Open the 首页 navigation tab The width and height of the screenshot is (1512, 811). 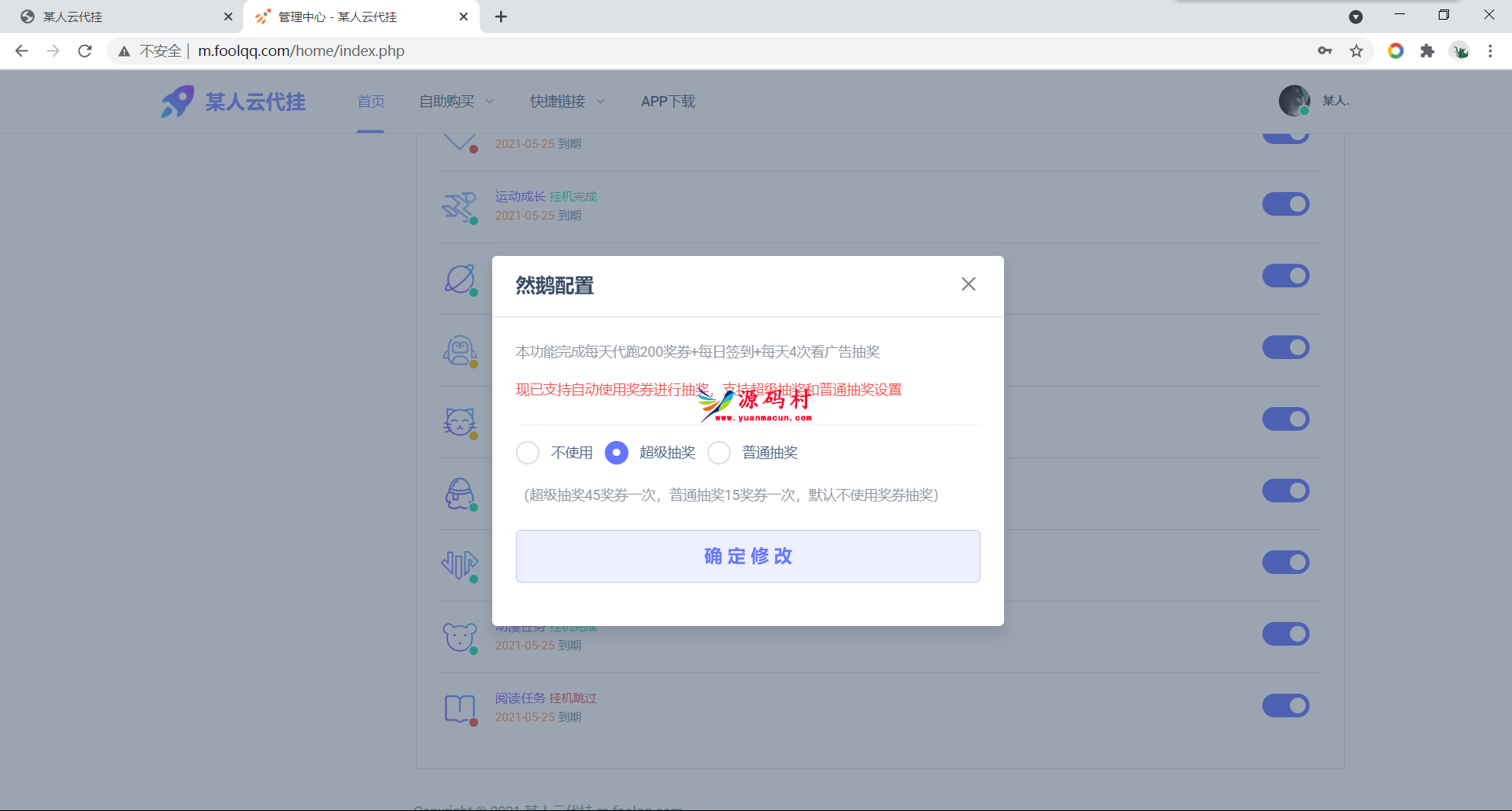pyautogui.click(x=371, y=102)
